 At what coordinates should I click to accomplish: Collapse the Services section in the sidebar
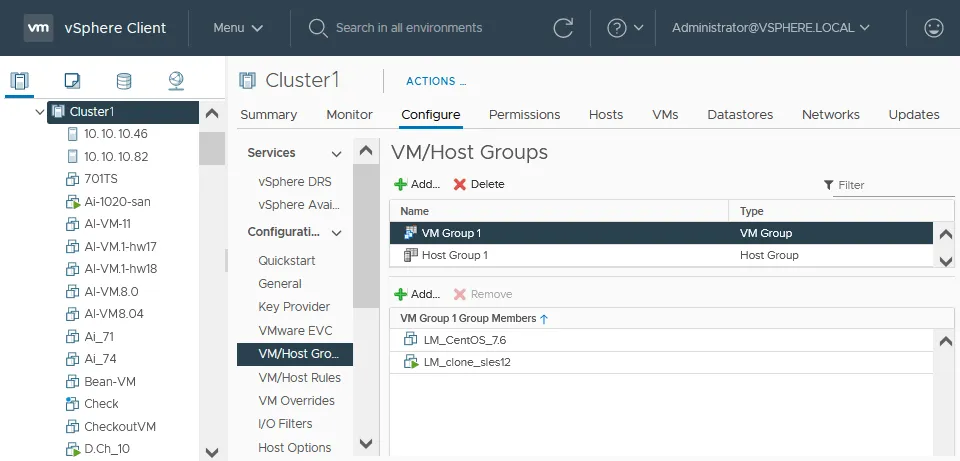click(337, 153)
